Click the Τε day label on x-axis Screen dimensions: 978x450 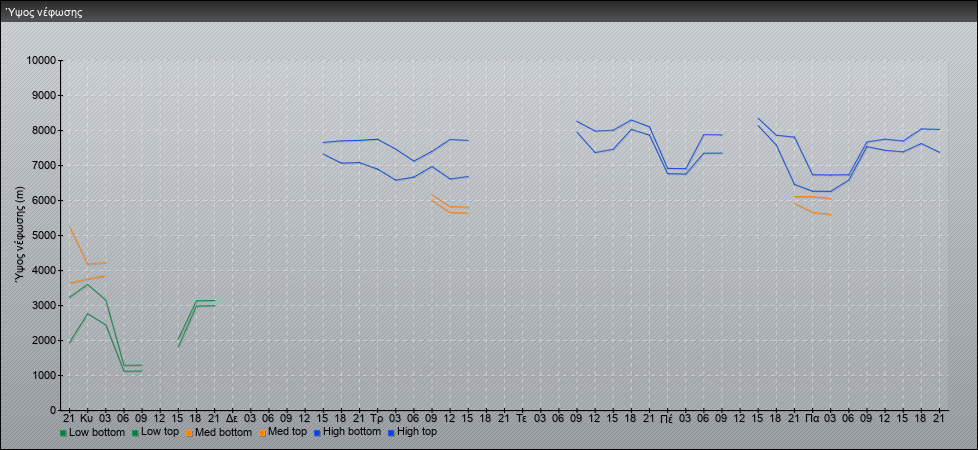[521, 418]
